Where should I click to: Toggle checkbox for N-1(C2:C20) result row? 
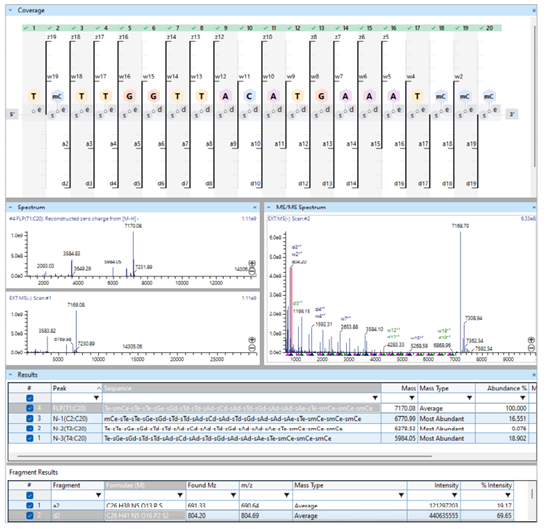(x=30, y=418)
